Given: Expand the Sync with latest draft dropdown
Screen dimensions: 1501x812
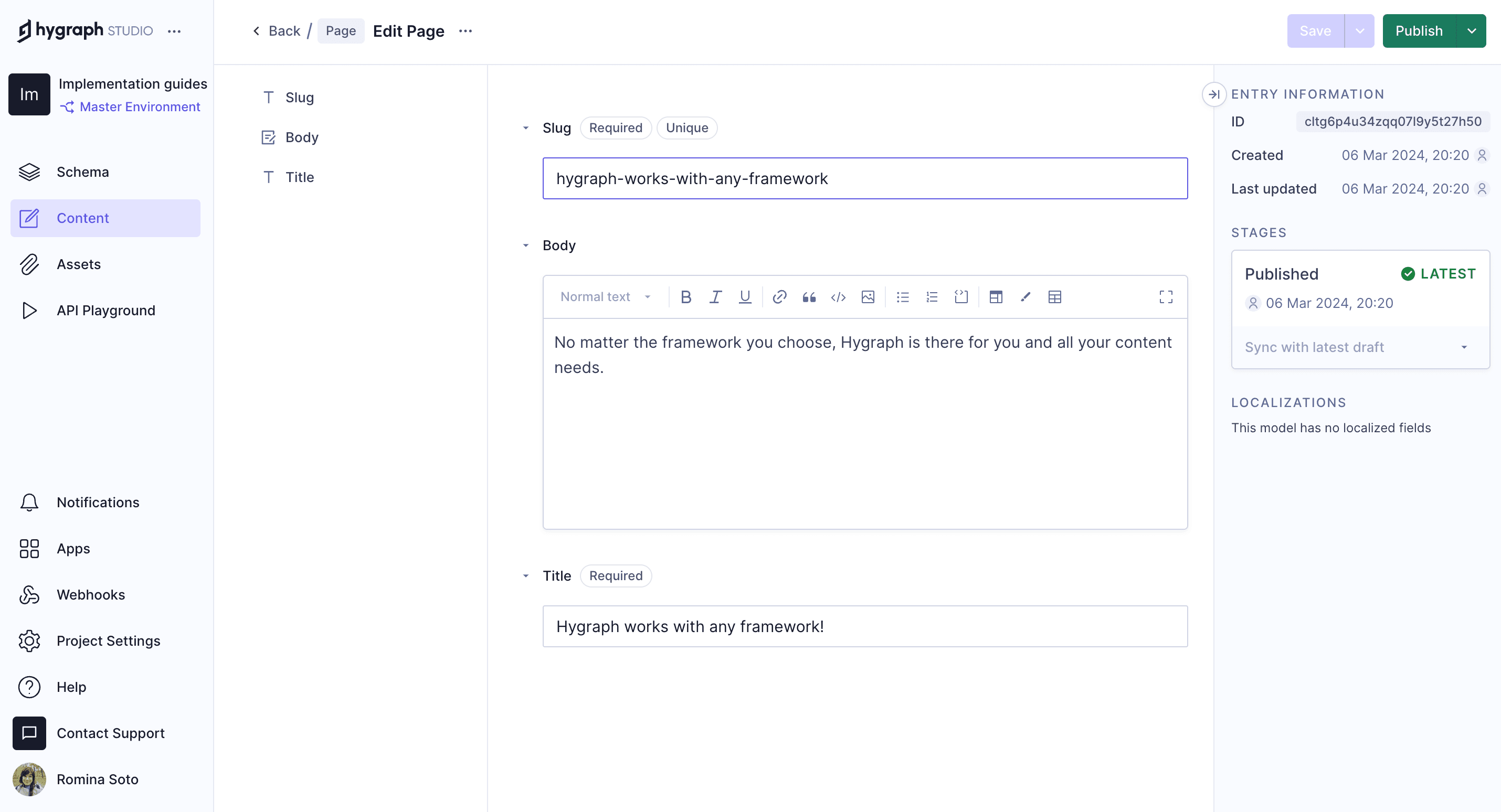Looking at the screenshot, I should tap(1464, 347).
